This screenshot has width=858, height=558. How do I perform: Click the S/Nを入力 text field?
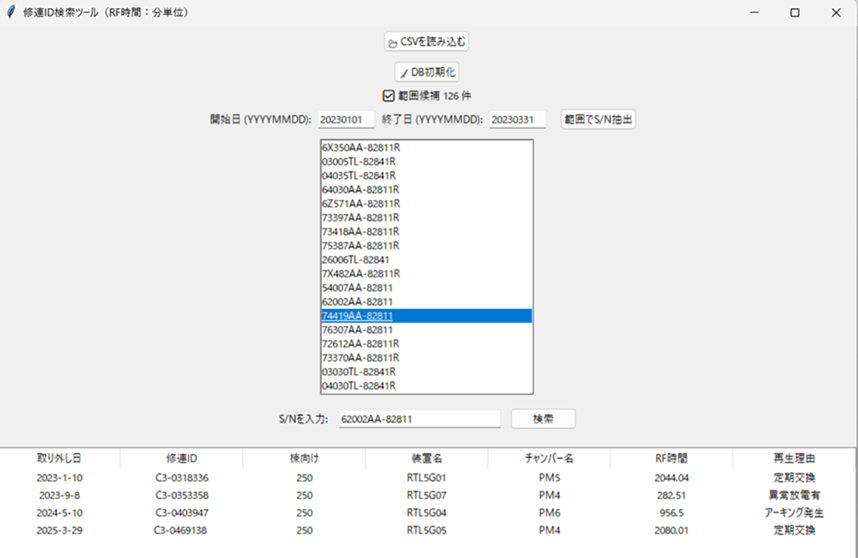[x=419, y=420]
